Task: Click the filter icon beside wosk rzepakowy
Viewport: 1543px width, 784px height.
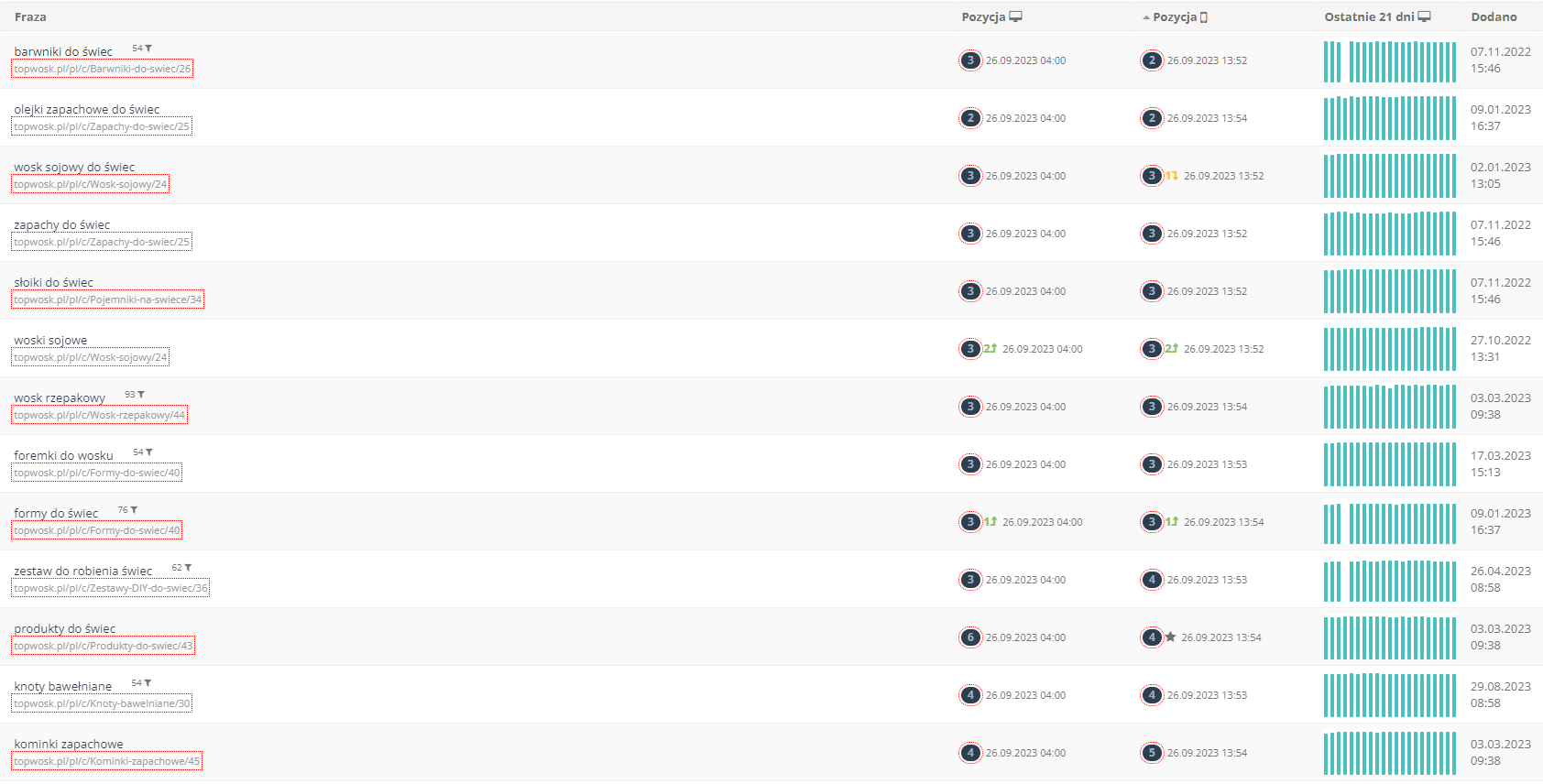Action: coord(141,394)
